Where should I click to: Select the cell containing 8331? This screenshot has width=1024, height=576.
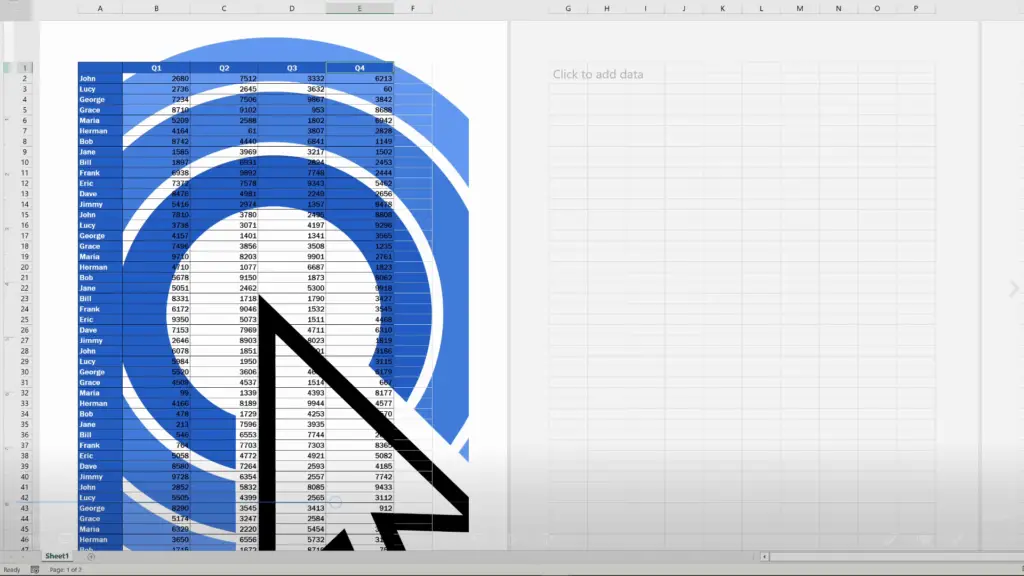[156, 298]
